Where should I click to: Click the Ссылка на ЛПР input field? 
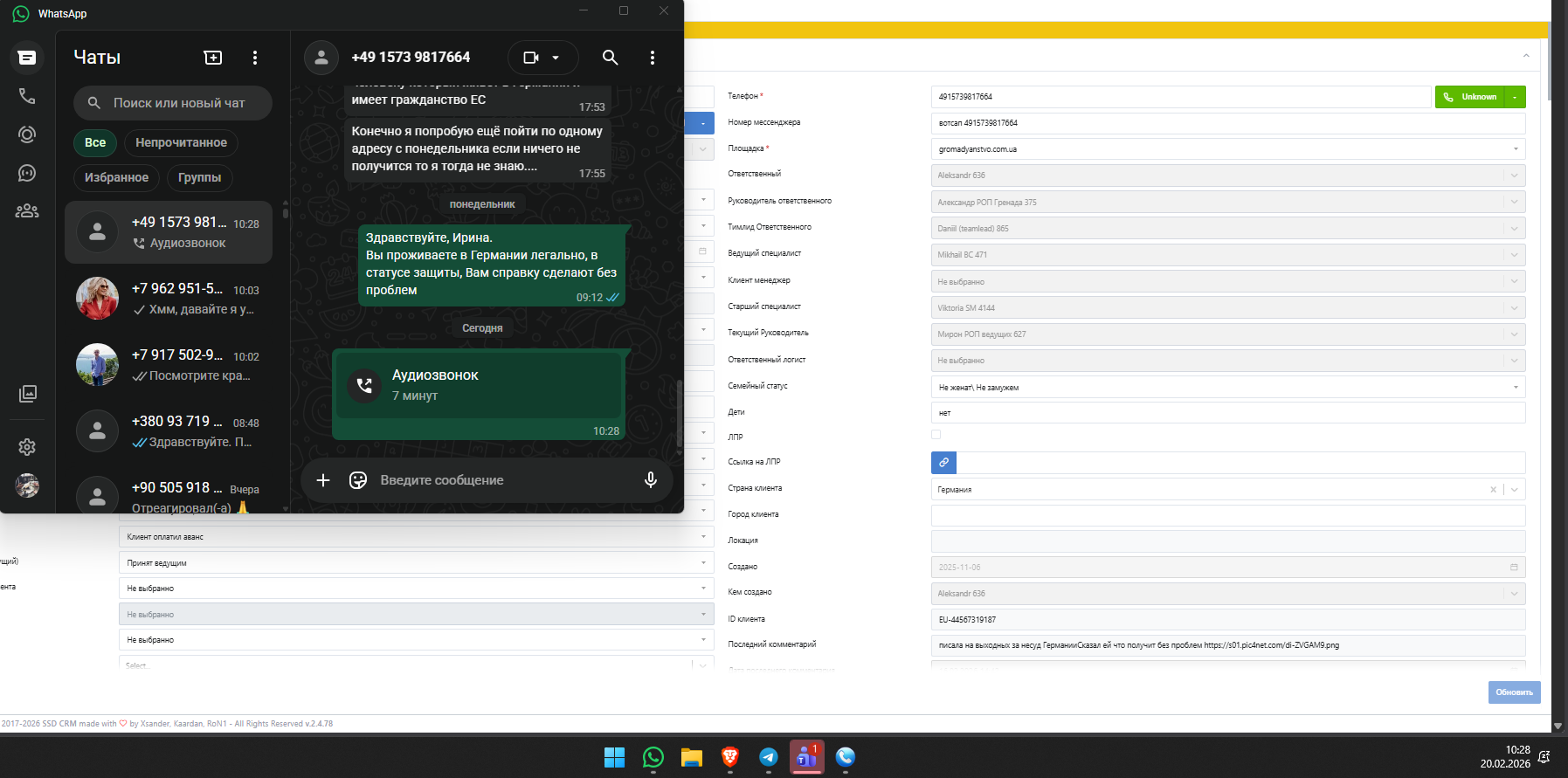point(1241,463)
